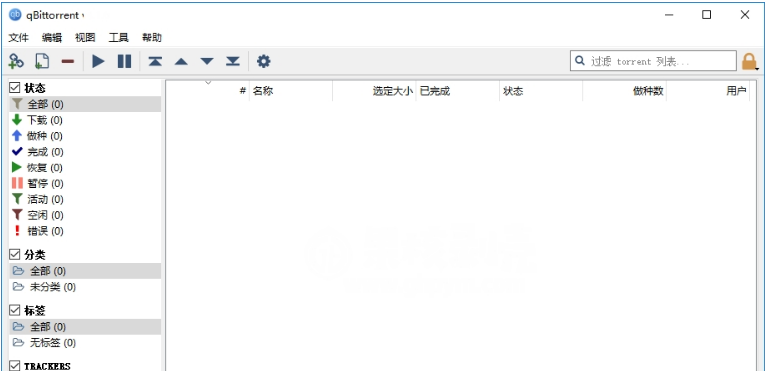Move torrent to top of queue

pos(155,61)
